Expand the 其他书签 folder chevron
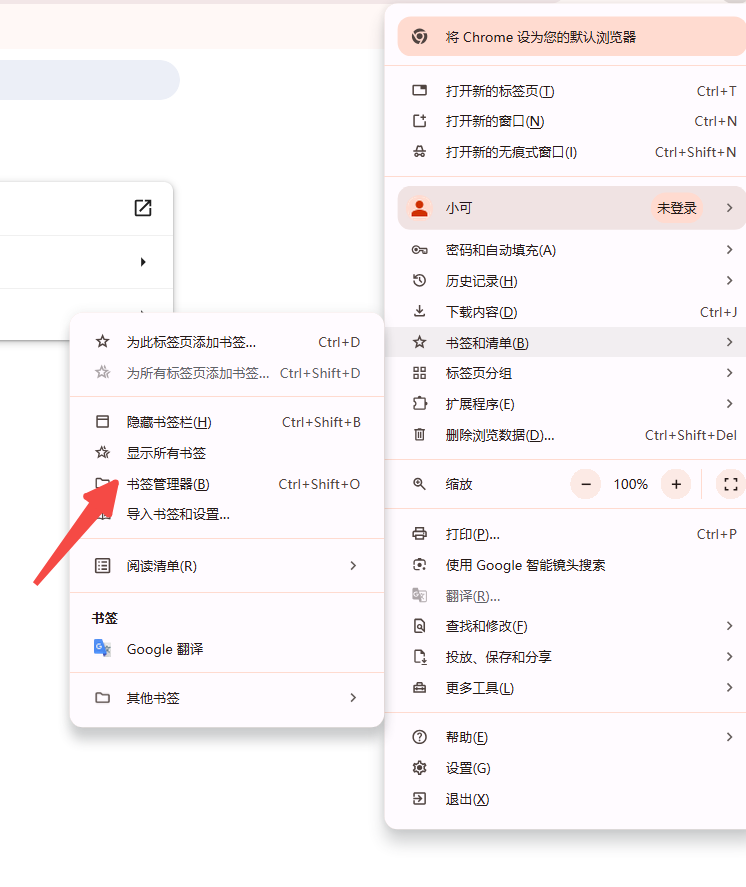 click(x=353, y=697)
